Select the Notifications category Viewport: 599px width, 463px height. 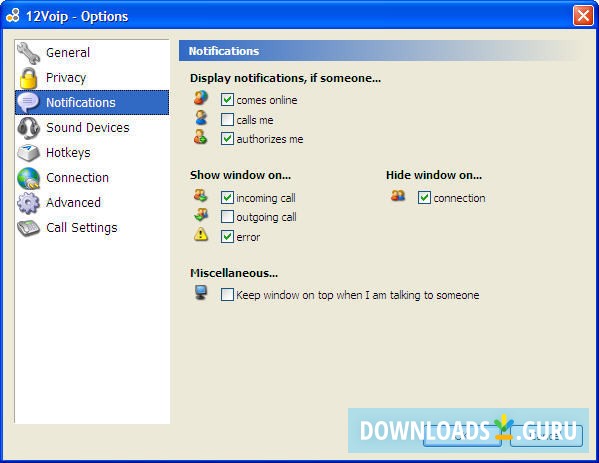tap(92, 102)
